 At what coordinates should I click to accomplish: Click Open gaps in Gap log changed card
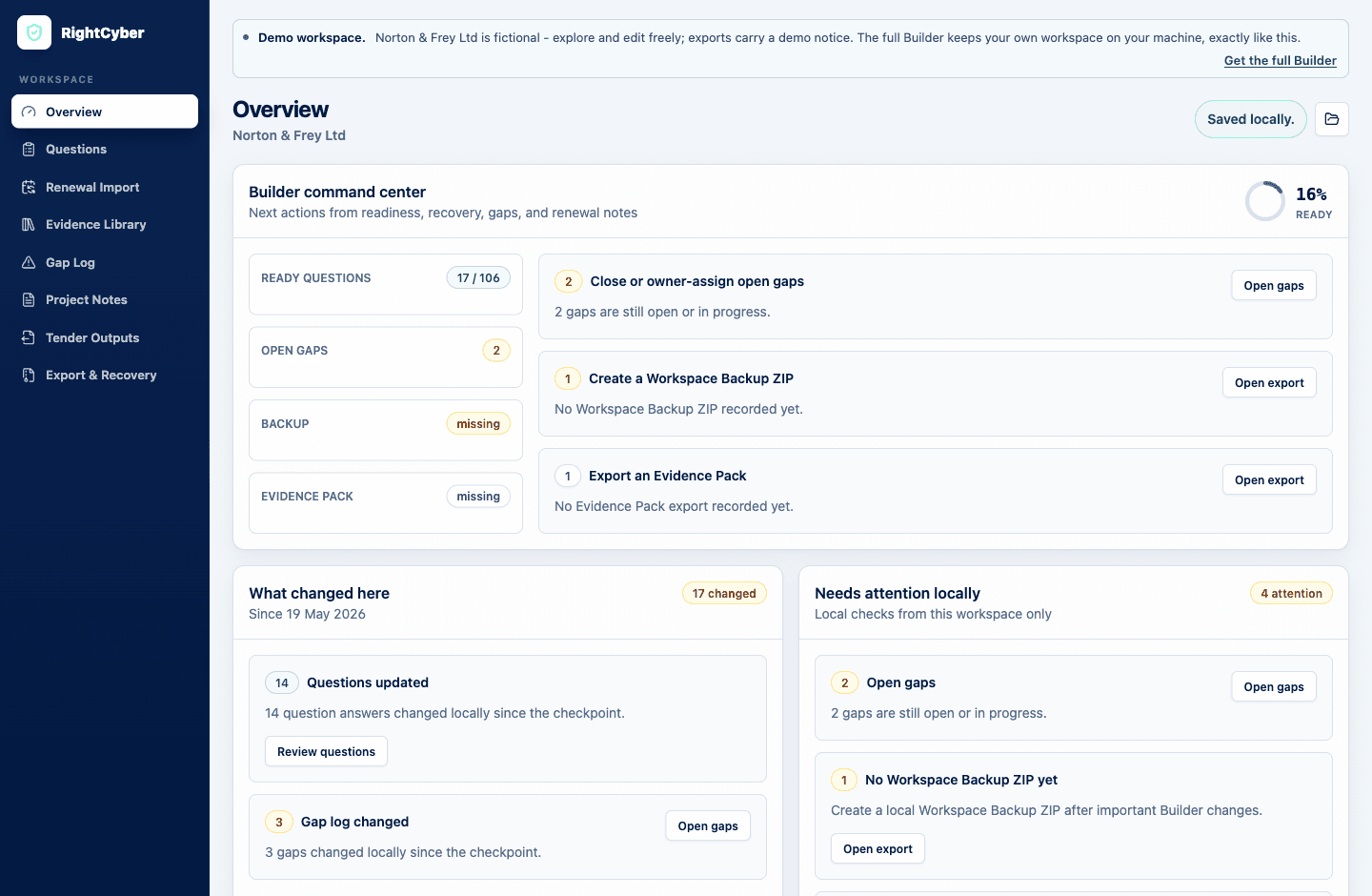(708, 826)
